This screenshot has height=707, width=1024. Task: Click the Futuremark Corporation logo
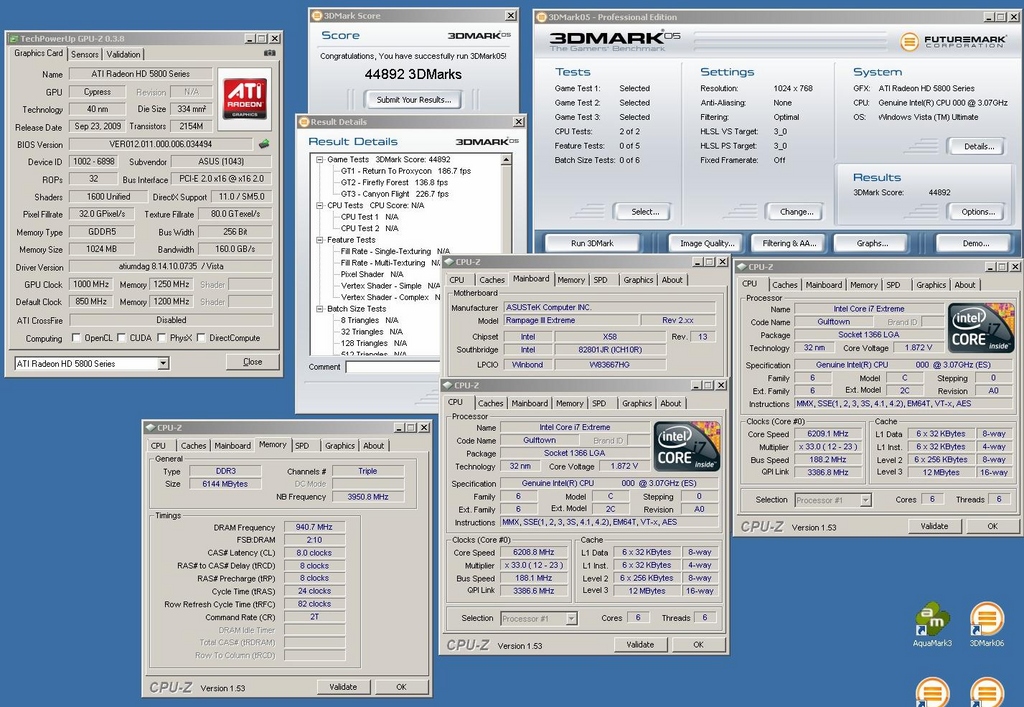953,42
